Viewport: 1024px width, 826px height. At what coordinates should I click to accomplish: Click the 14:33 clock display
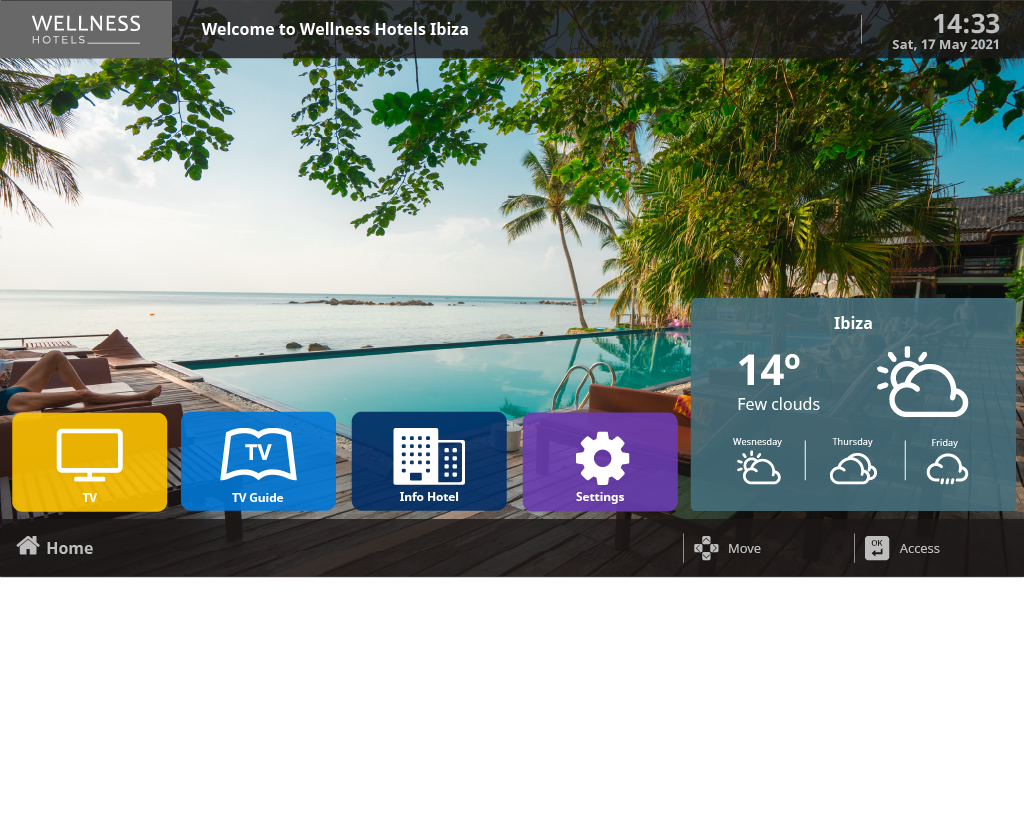965,23
